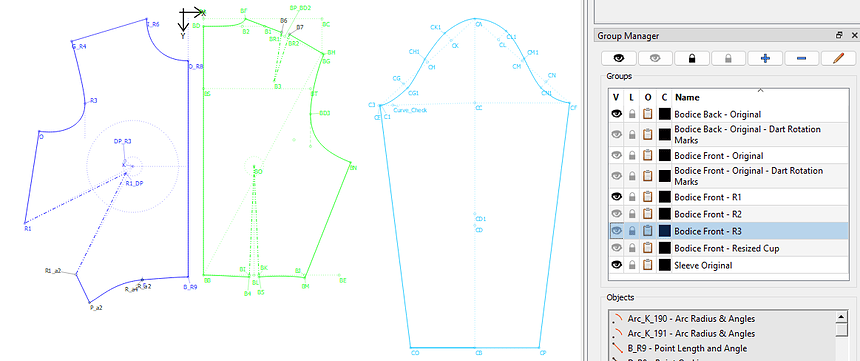This screenshot has height=361, width=860.
Task: Open color swatch for Bodice Front - Original
Action: click(665, 156)
